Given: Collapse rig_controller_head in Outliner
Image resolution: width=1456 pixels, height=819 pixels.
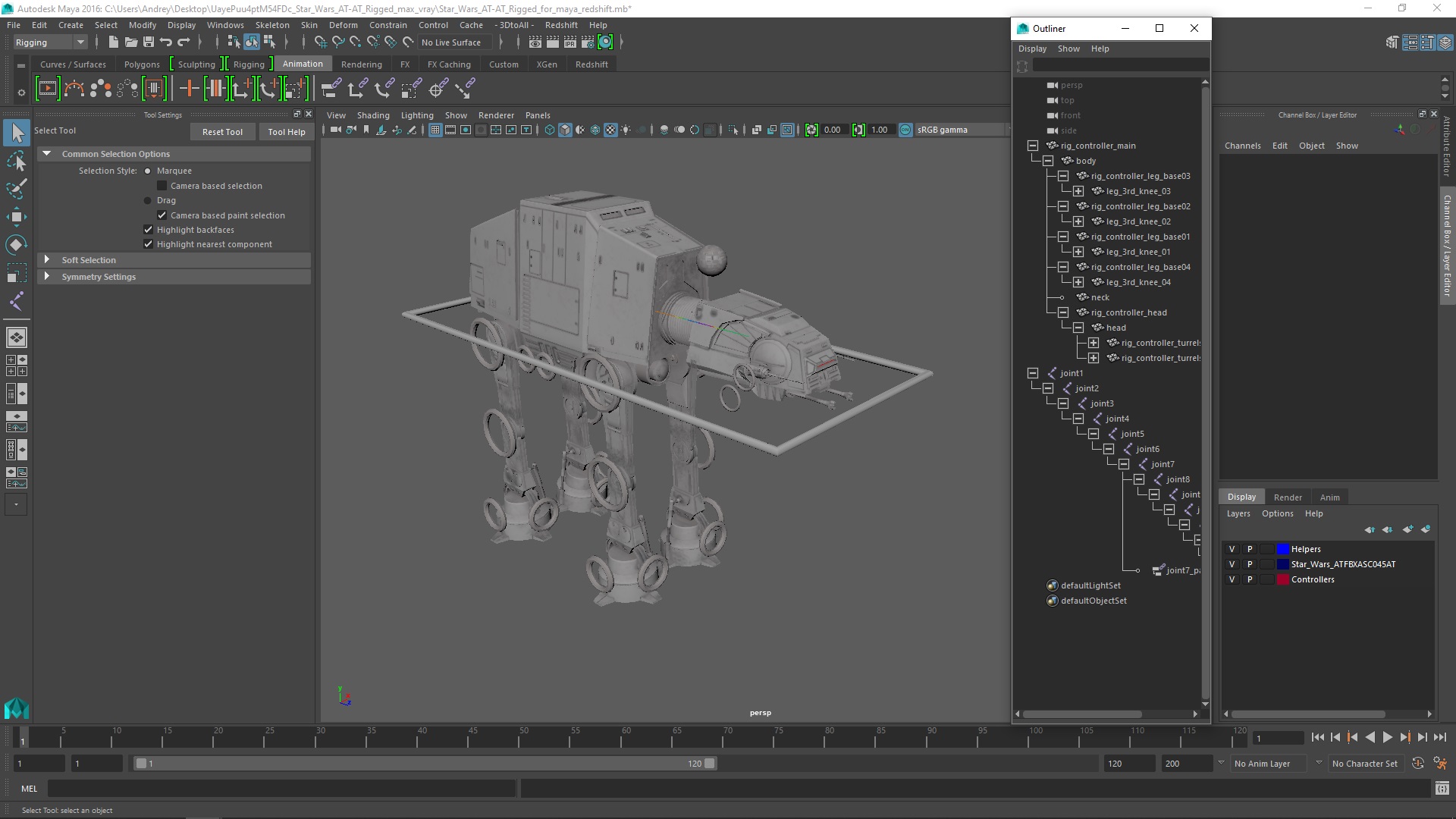Looking at the screenshot, I should (1062, 312).
